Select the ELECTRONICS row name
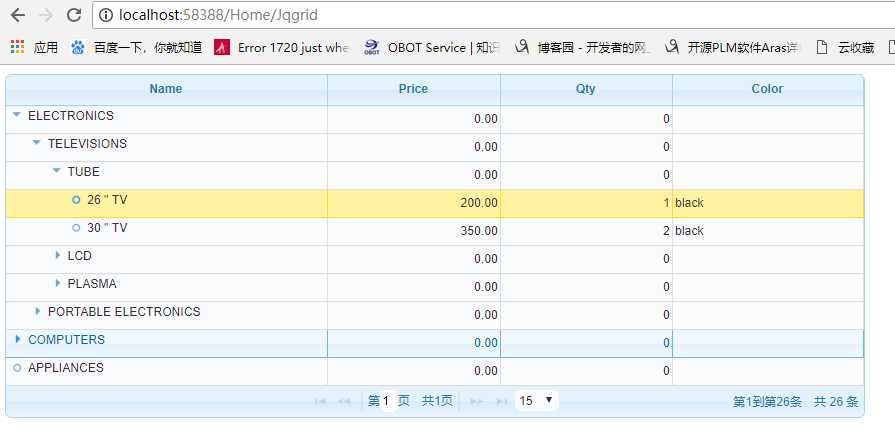This screenshot has width=895, height=434. click(x=71, y=116)
